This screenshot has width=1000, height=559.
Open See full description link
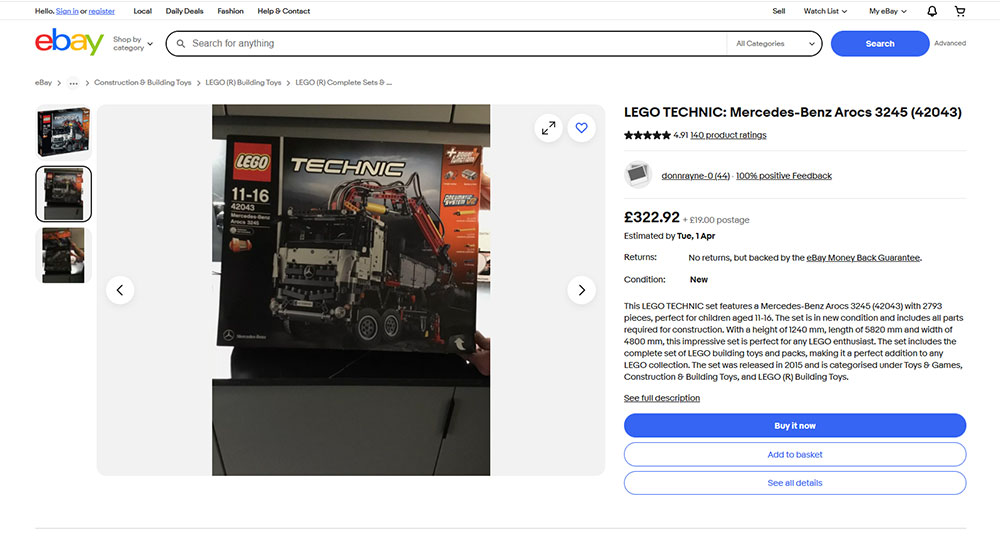pos(661,398)
